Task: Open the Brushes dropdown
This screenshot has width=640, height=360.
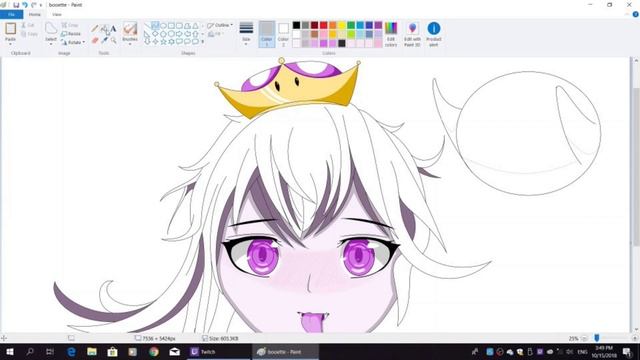Action: coord(130,43)
